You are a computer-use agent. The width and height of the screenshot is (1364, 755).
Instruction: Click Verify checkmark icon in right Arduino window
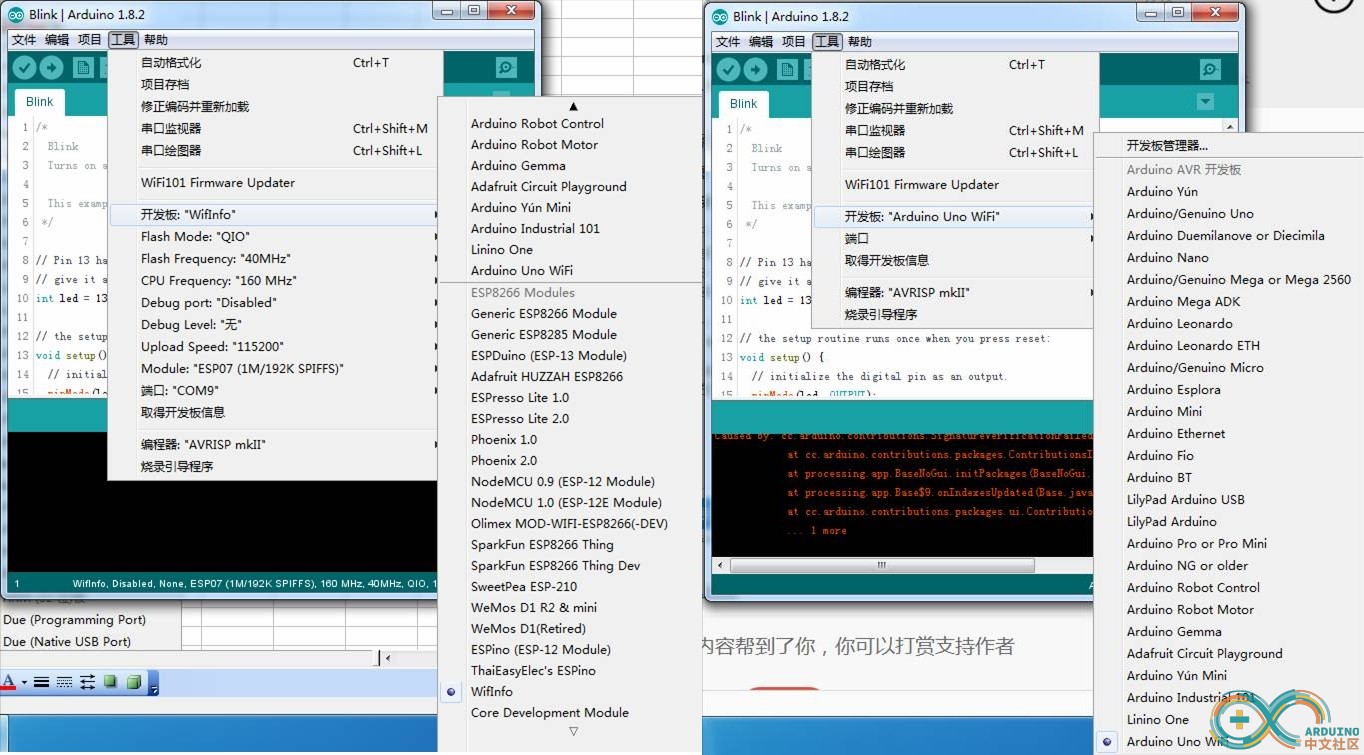[x=728, y=70]
